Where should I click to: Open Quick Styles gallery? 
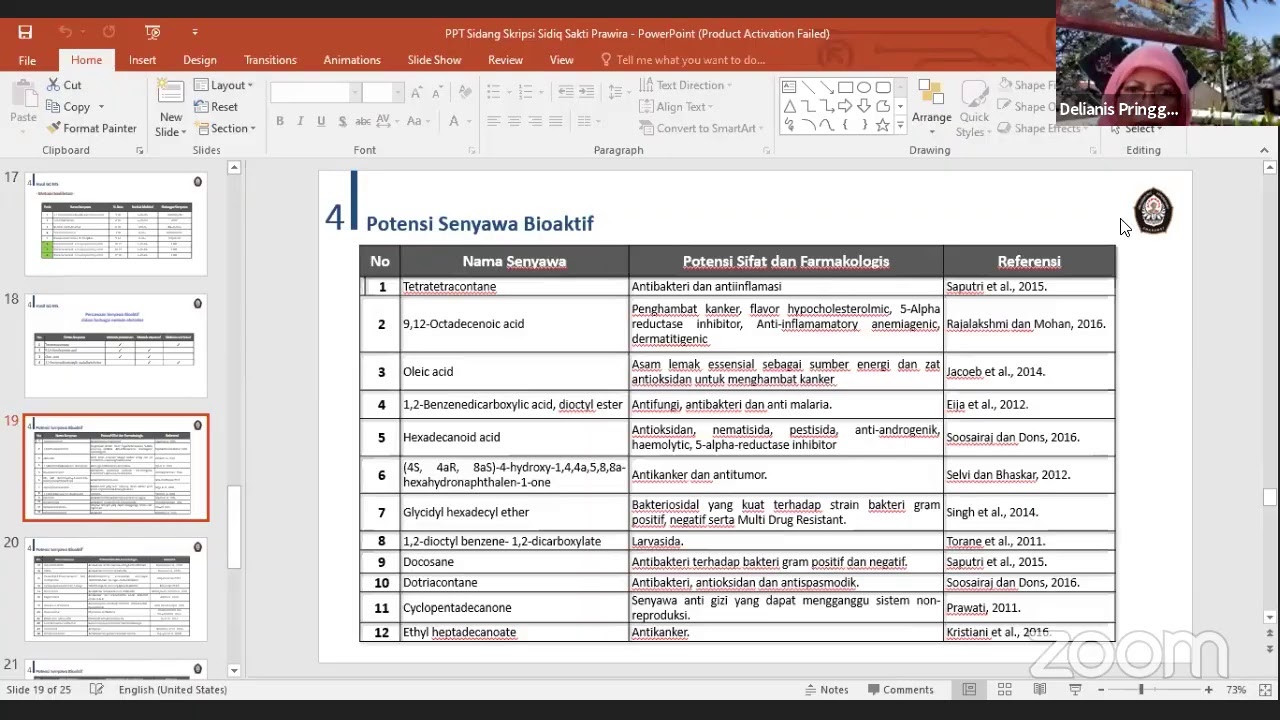pos(972,108)
